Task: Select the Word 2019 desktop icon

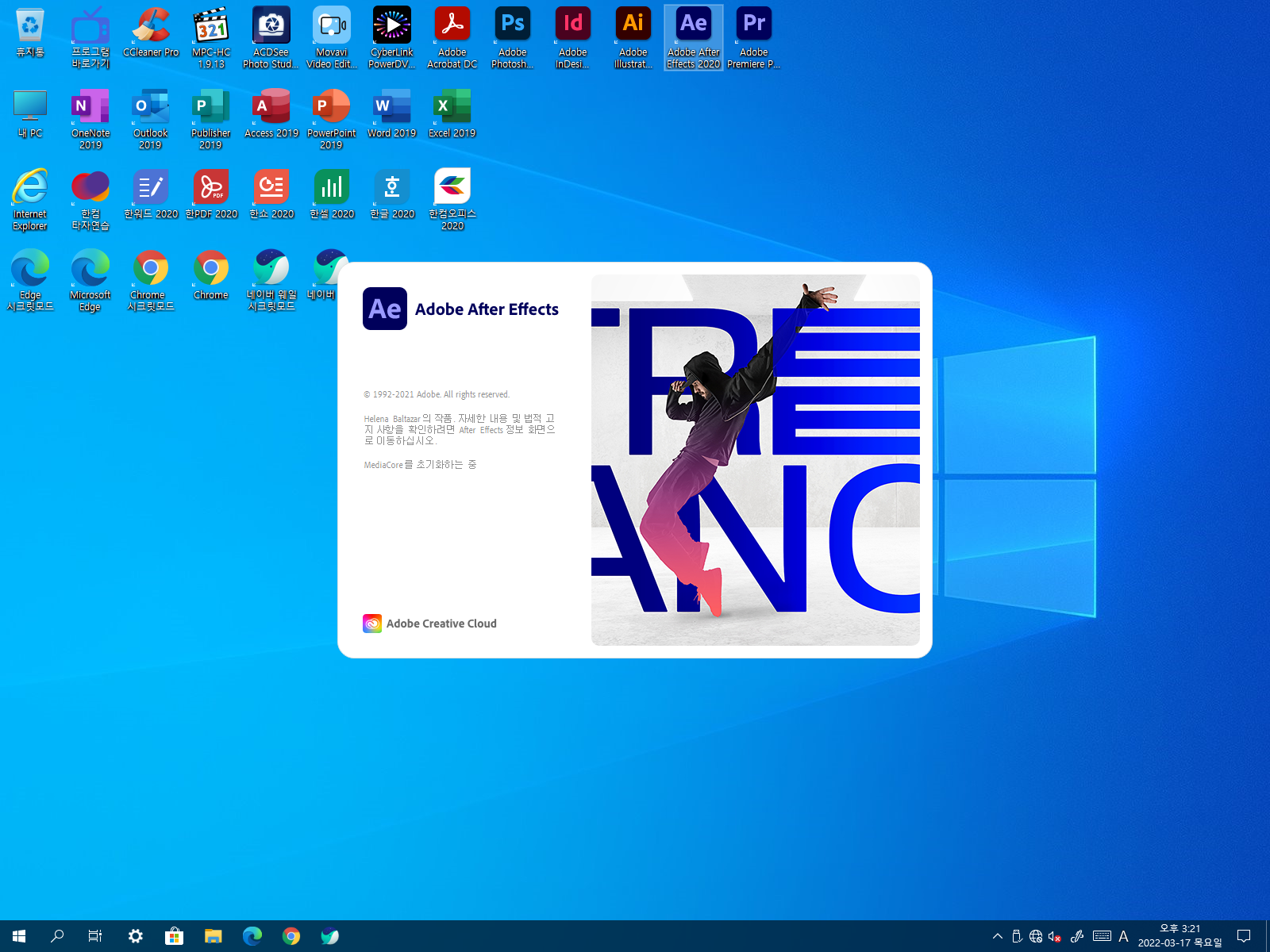Action: tap(392, 114)
